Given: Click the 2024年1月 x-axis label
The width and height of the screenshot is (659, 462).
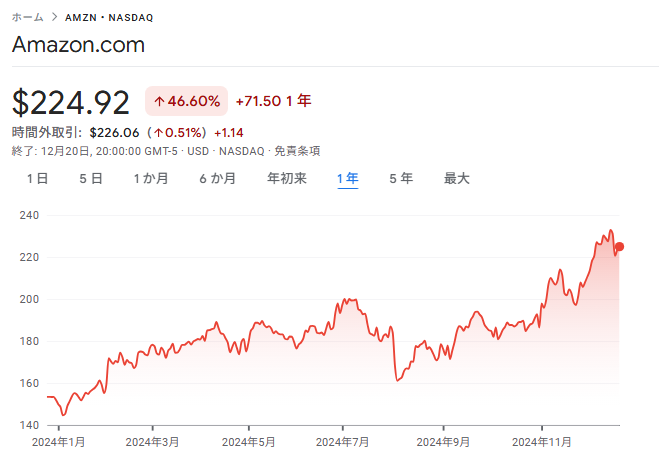Looking at the screenshot, I should tap(59, 440).
